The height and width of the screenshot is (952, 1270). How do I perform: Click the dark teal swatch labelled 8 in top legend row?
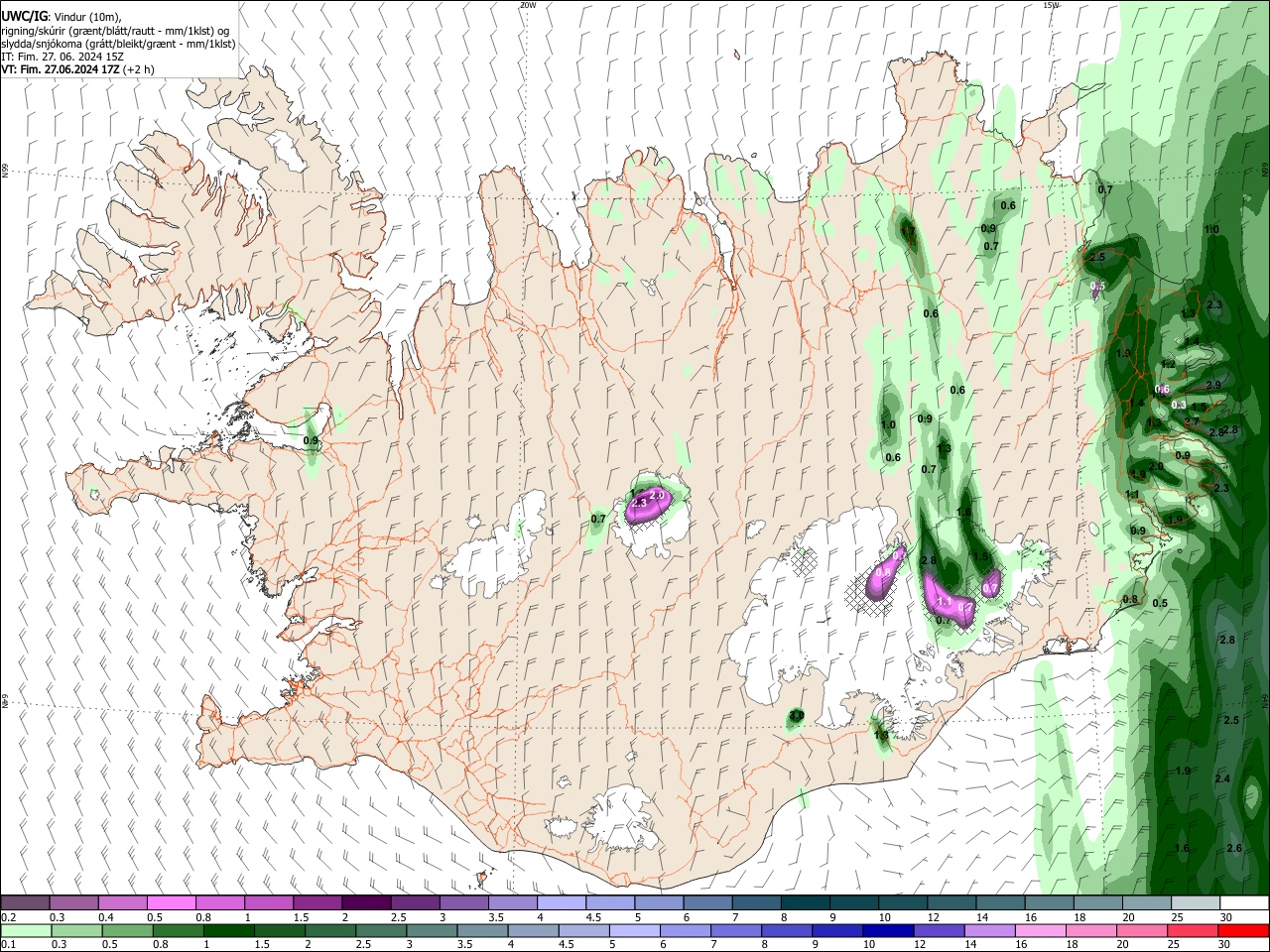[805, 902]
